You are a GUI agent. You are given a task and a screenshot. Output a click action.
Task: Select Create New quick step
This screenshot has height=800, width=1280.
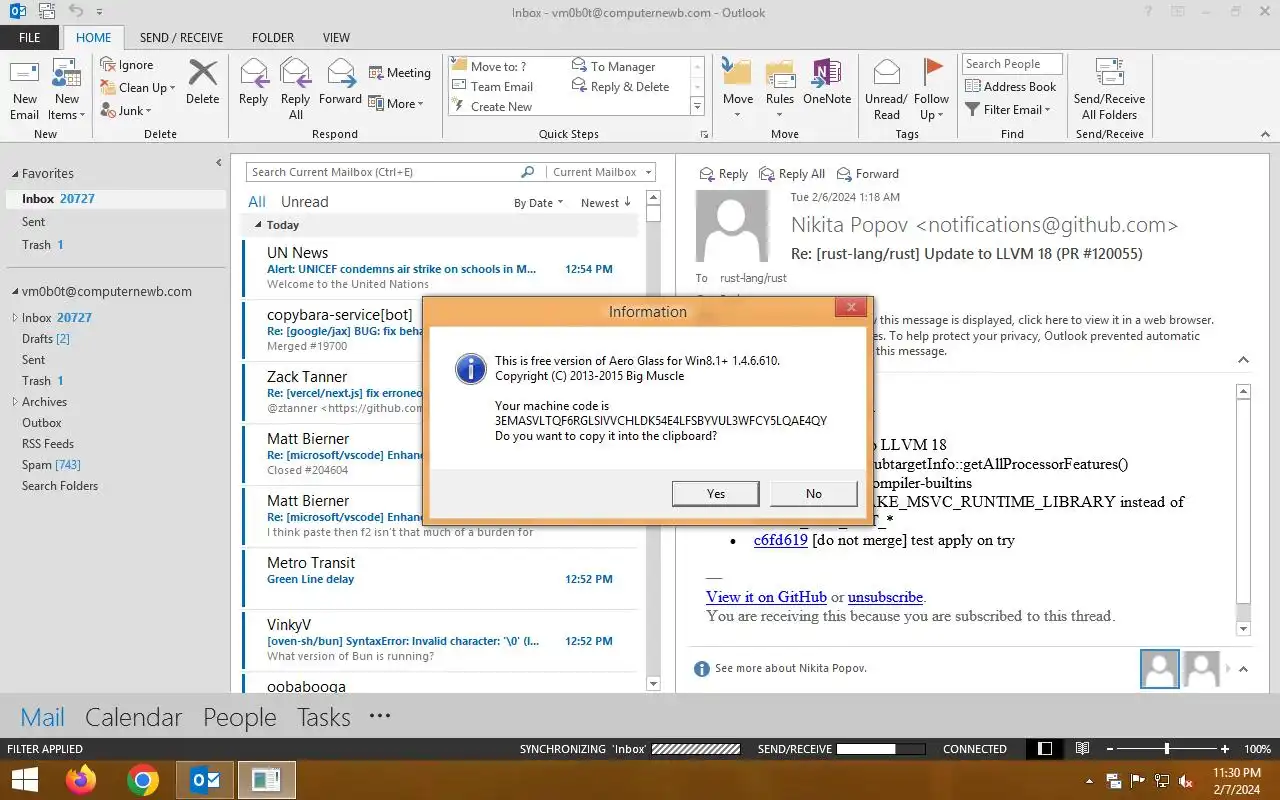click(x=492, y=107)
